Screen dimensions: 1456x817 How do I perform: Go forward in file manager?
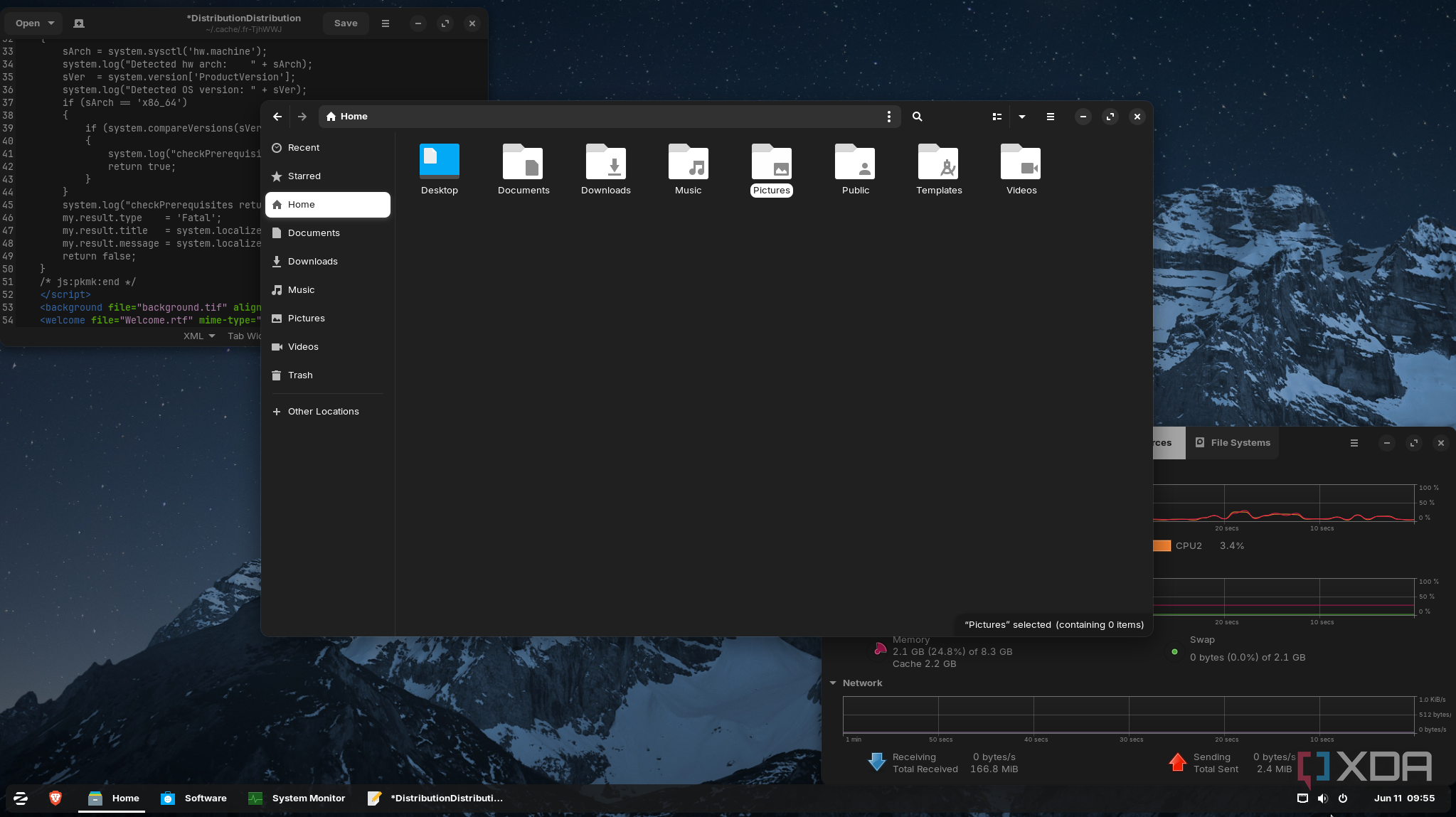pos(302,117)
